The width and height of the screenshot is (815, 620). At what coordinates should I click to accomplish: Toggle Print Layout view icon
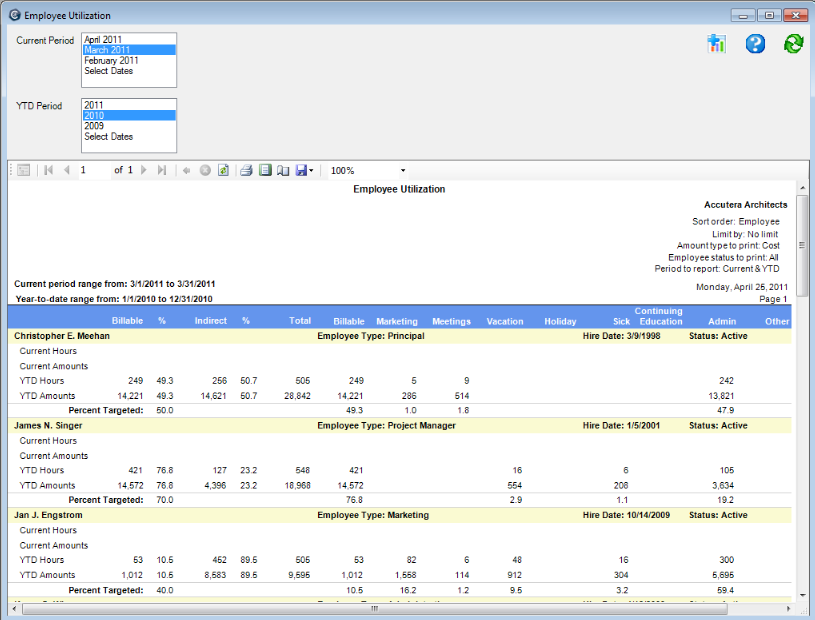[x=265, y=170]
